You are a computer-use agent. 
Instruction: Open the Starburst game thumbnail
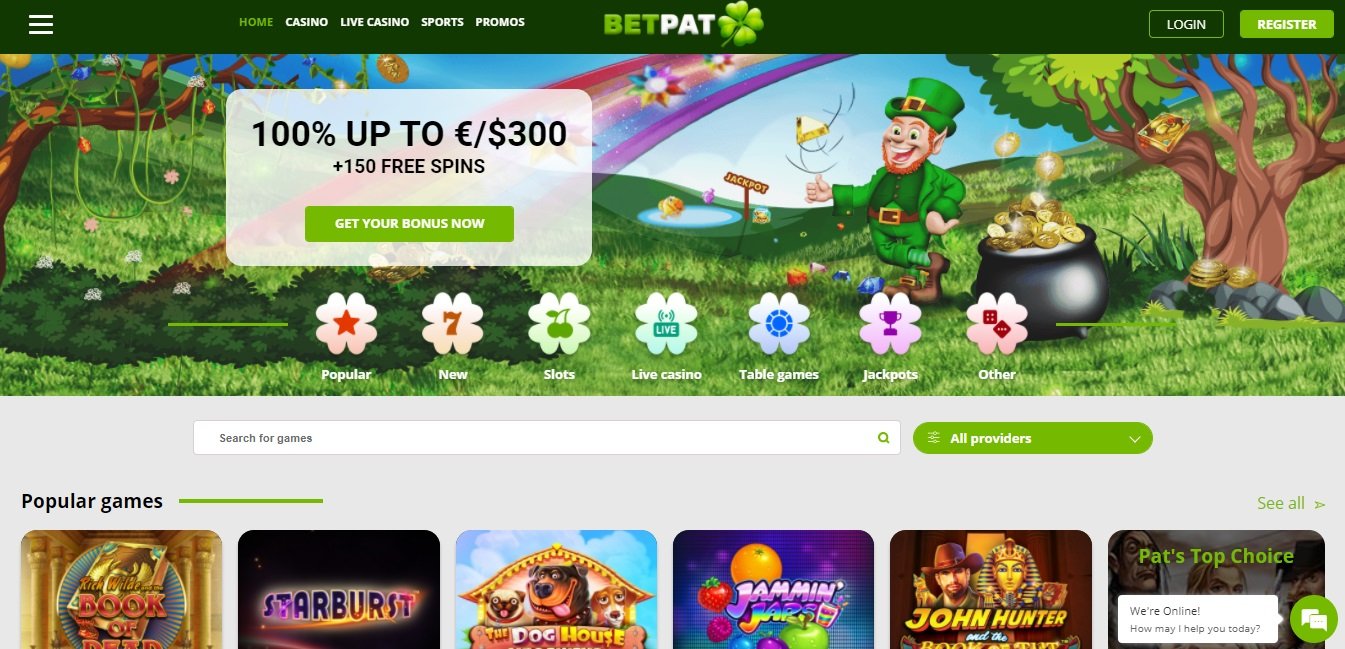339,590
